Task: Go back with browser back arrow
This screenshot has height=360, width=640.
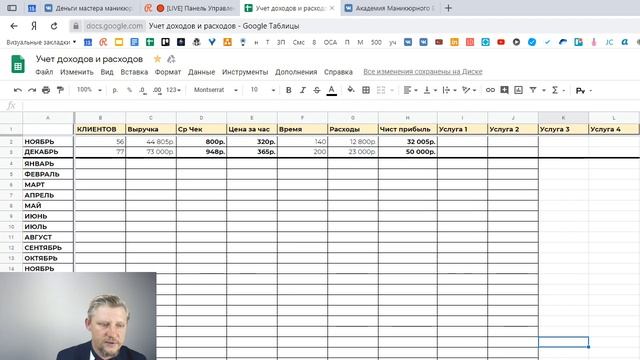Action: pyautogui.click(x=14, y=26)
